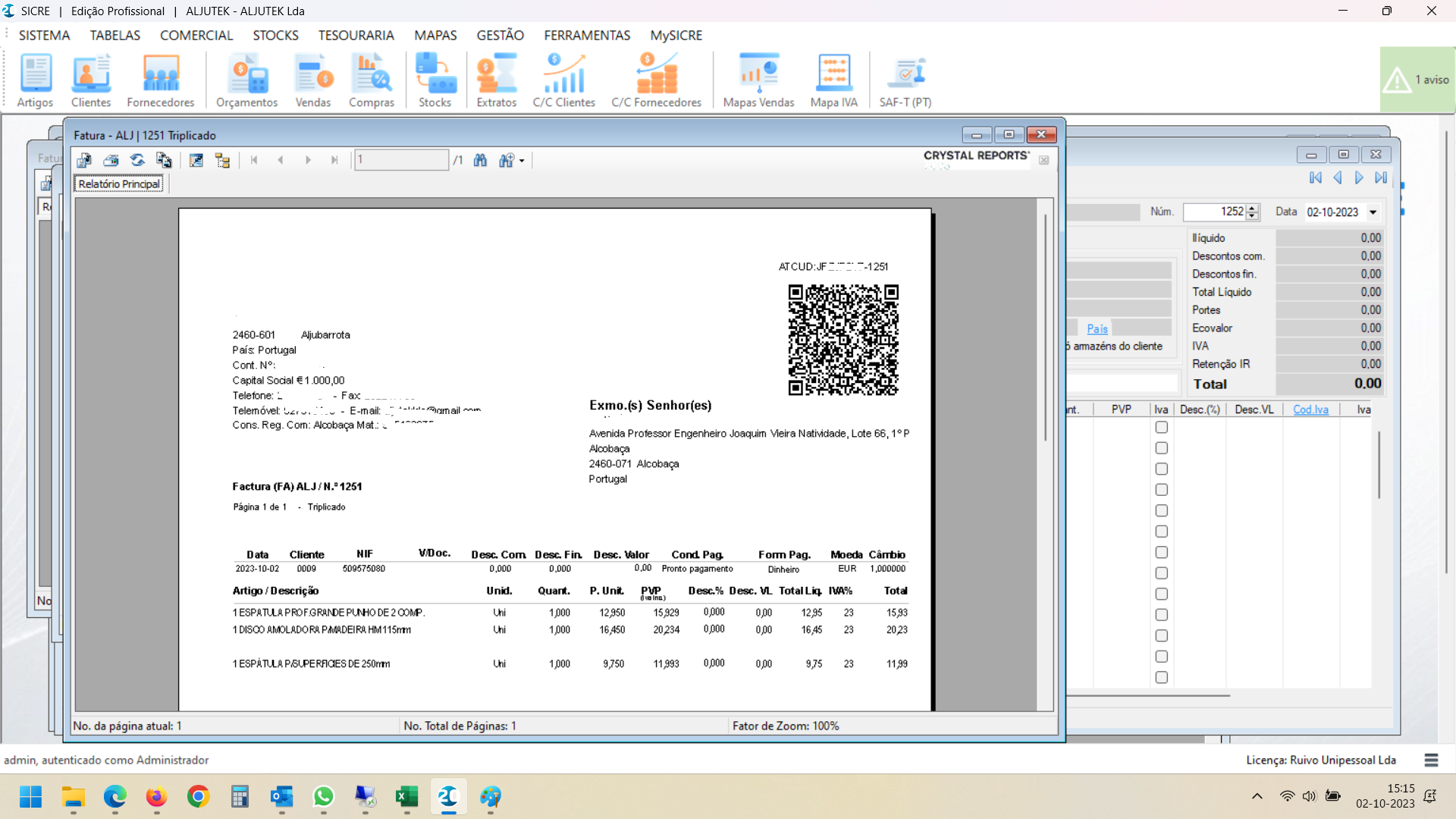
Task: Click the zoom binoculars icon
Action: [507, 160]
